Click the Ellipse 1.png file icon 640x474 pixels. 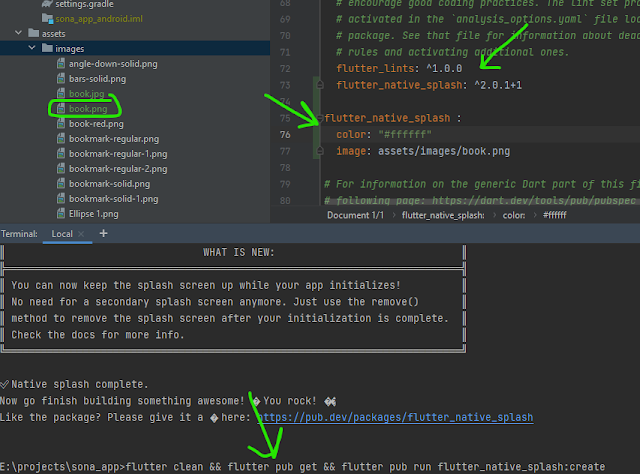point(61,214)
